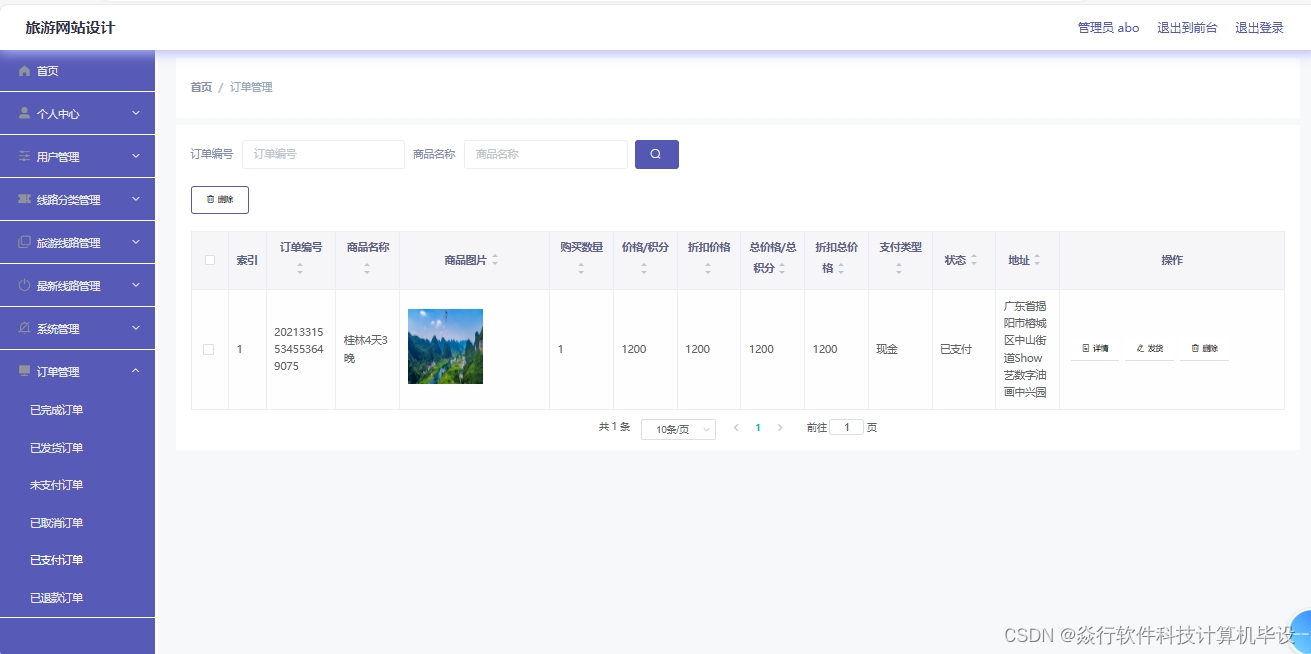Open the 10条/页 page size dropdown
Viewport: 1311px width, 654px height.
(677, 428)
